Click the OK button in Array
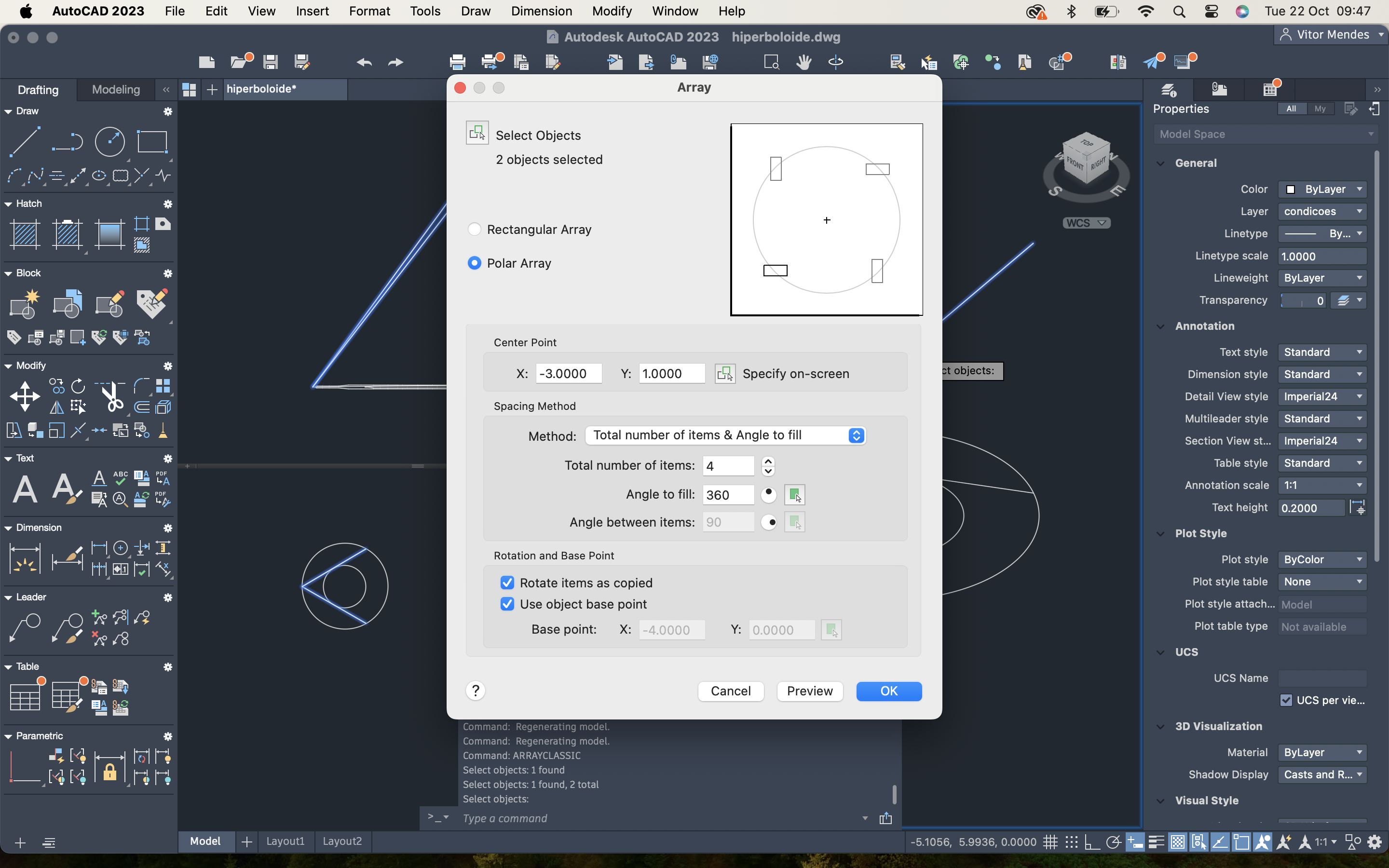This screenshot has height=868, width=1389. (x=889, y=691)
